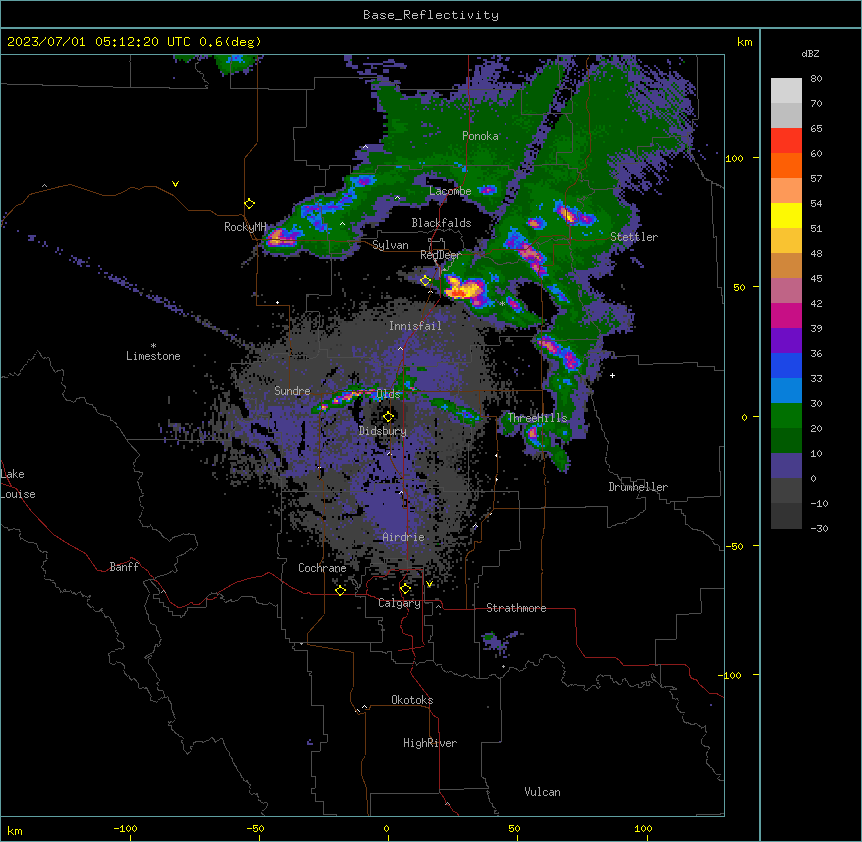Click the yellow V marker northeast of Calgary
Screen dimensions: 862x842
coord(429,584)
